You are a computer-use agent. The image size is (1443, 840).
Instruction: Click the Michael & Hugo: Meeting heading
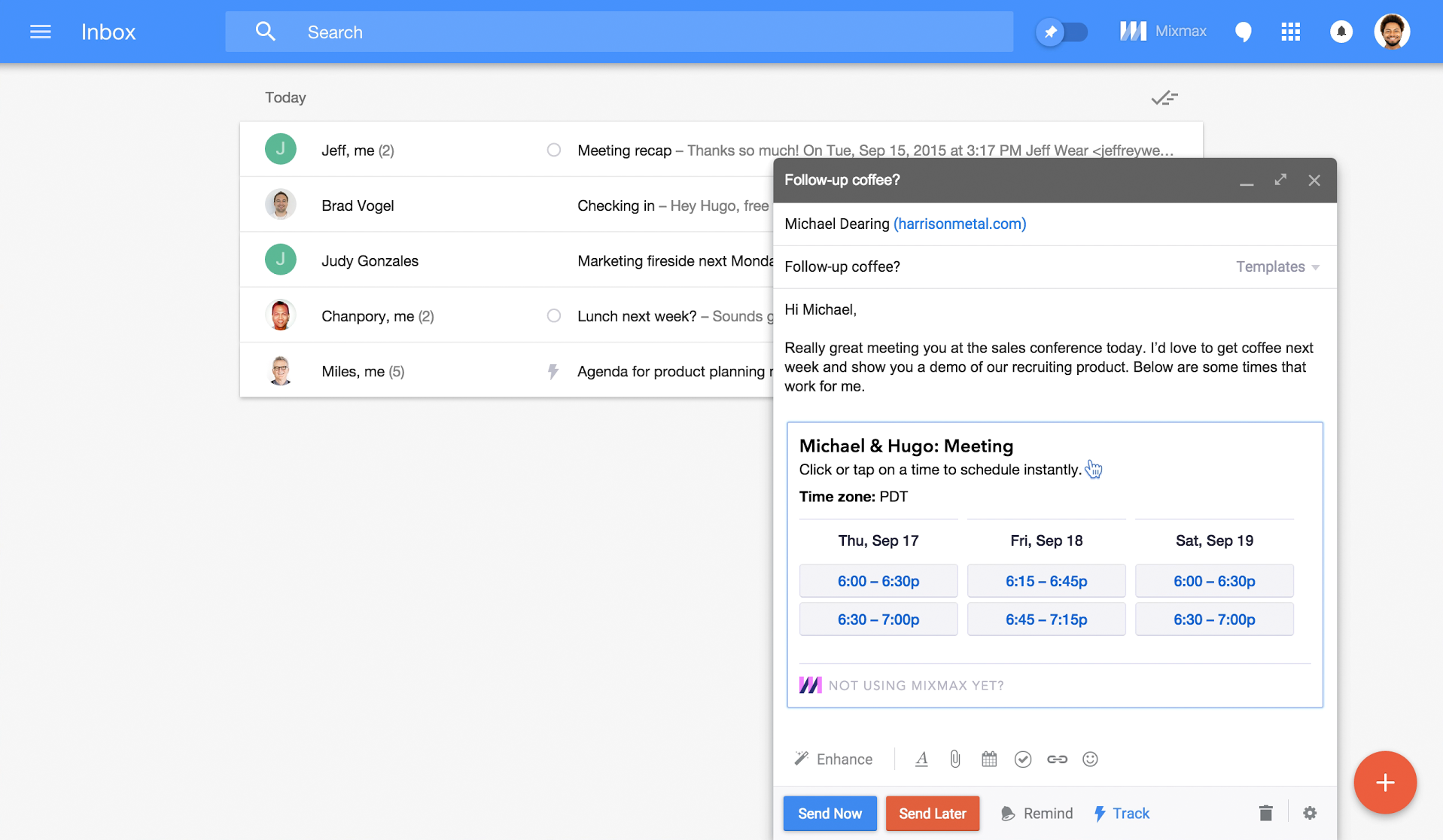point(906,446)
